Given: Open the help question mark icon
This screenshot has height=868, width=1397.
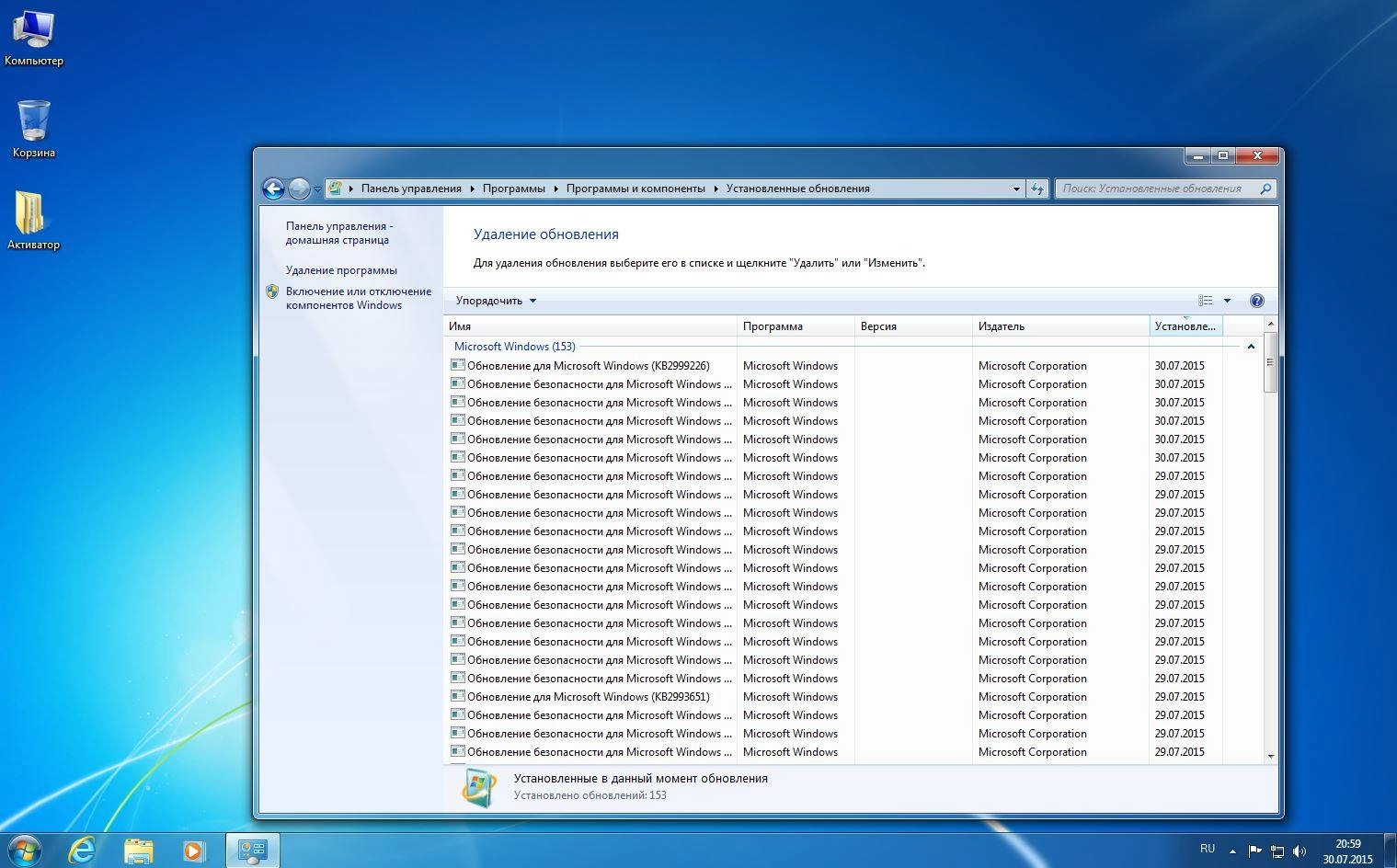Looking at the screenshot, I should tap(1257, 301).
